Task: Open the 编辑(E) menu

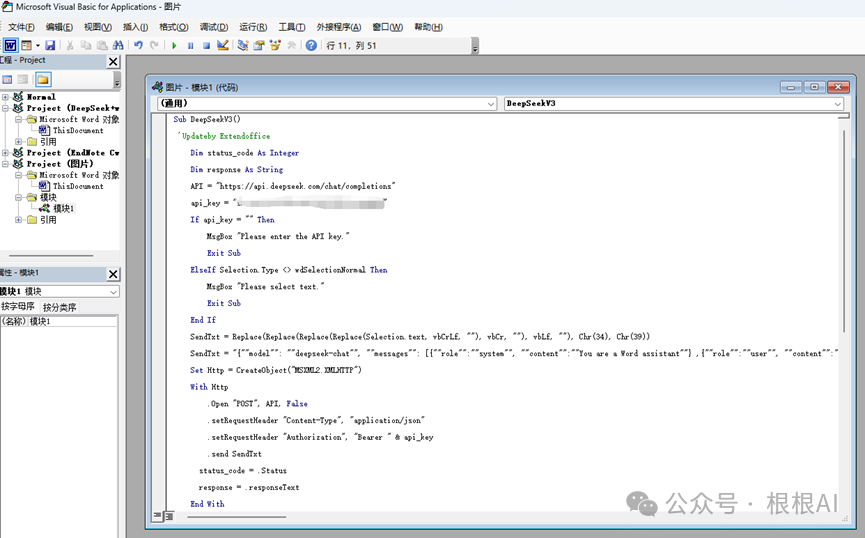Action: pyautogui.click(x=59, y=27)
